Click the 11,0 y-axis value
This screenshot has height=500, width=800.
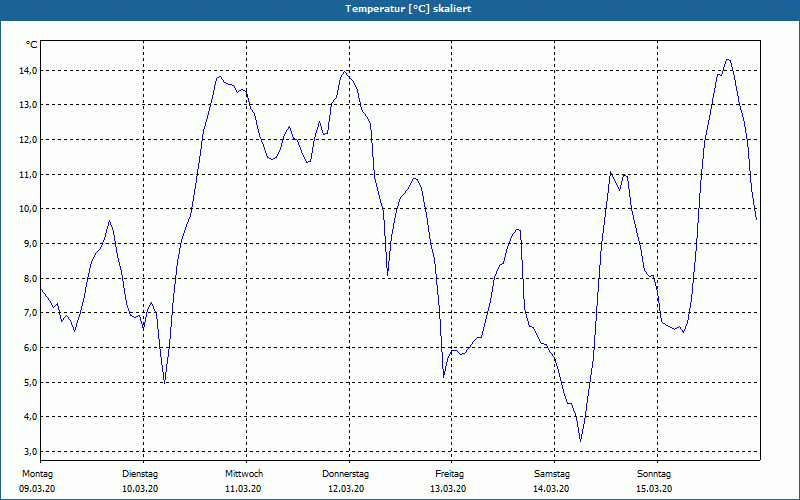click(29, 174)
